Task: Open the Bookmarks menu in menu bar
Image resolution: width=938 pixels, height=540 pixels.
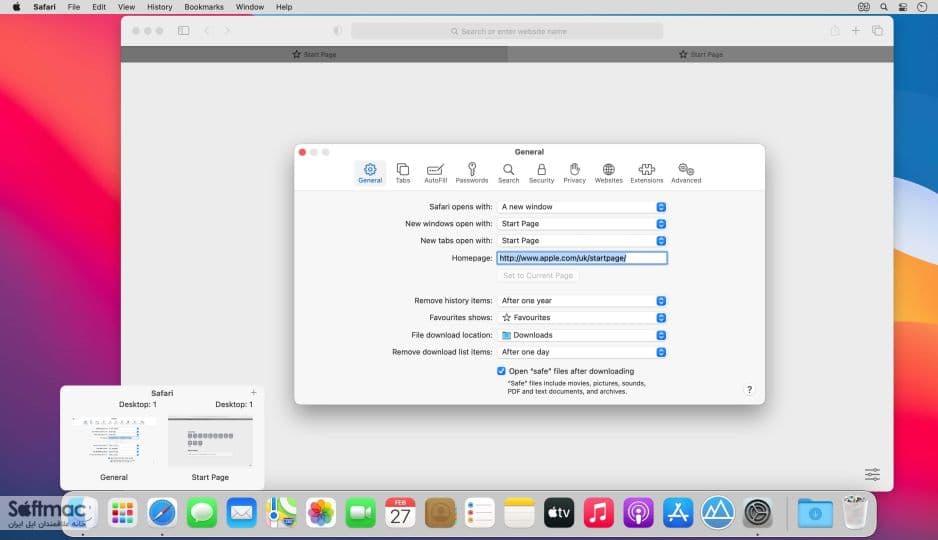Action: pos(203,7)
